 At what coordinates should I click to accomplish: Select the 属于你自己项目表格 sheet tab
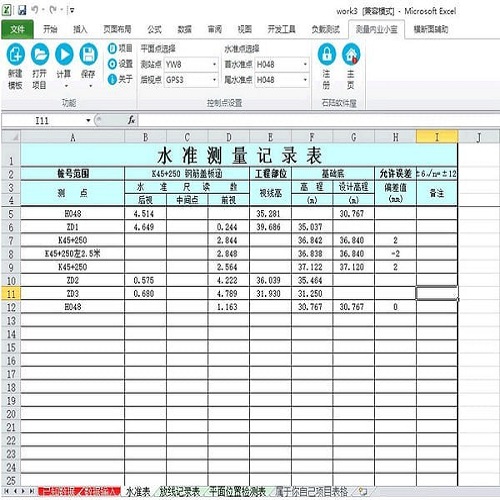pyautogui.click(x=312, y=491)
